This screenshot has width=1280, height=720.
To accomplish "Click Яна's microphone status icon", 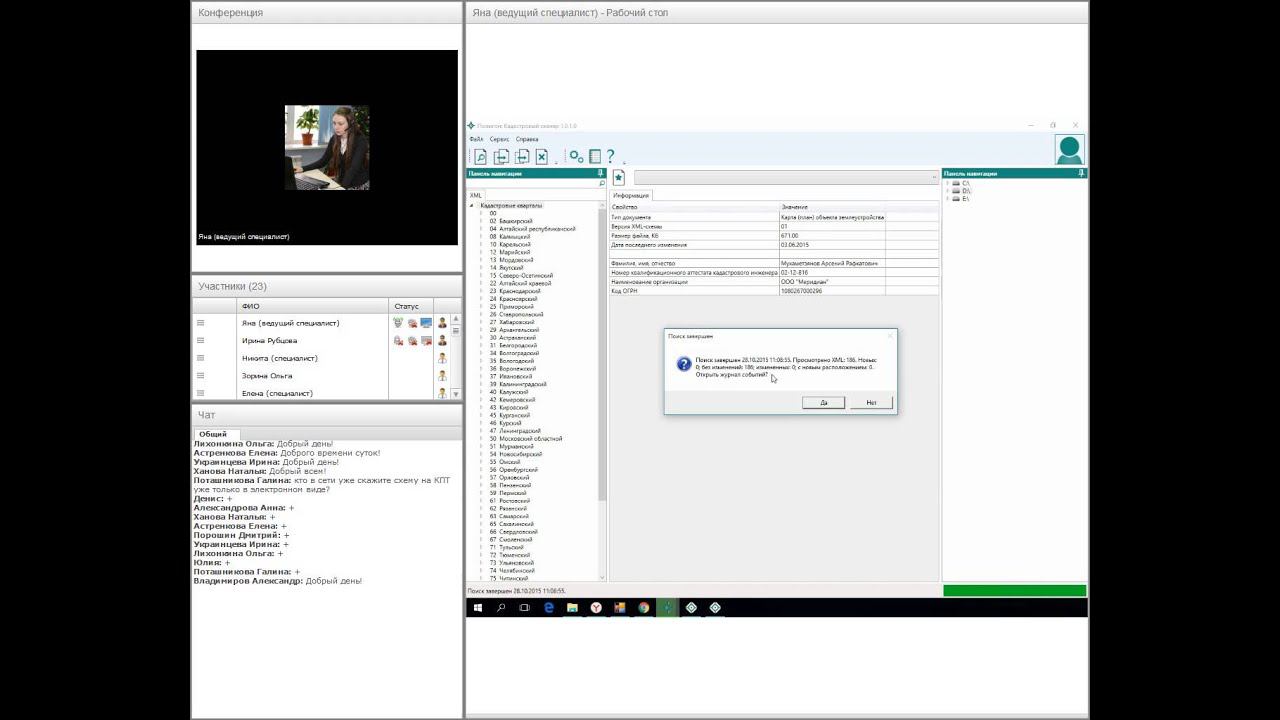I will point(398,323).
